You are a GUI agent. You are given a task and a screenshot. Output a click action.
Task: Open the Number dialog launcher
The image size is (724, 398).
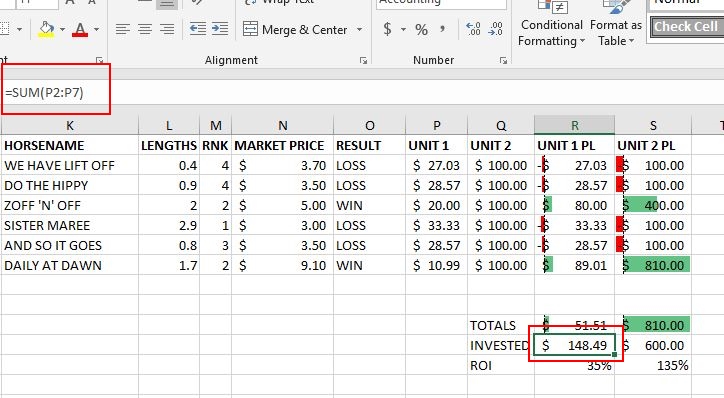[x=503, y=60]
